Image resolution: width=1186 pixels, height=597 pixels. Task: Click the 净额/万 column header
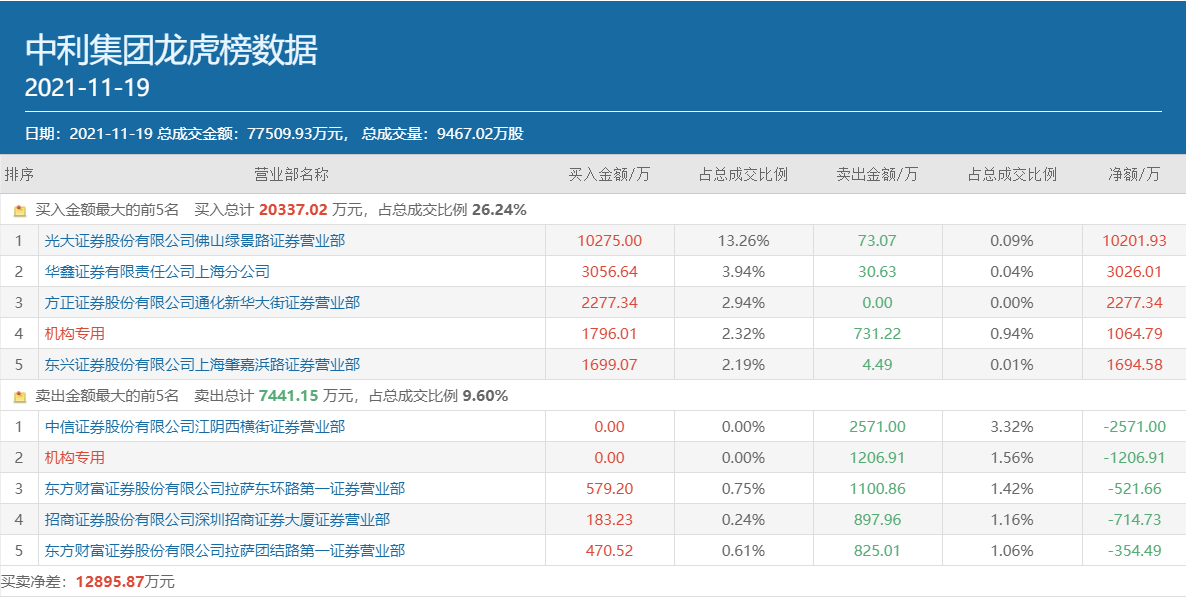click(1134, 174)
